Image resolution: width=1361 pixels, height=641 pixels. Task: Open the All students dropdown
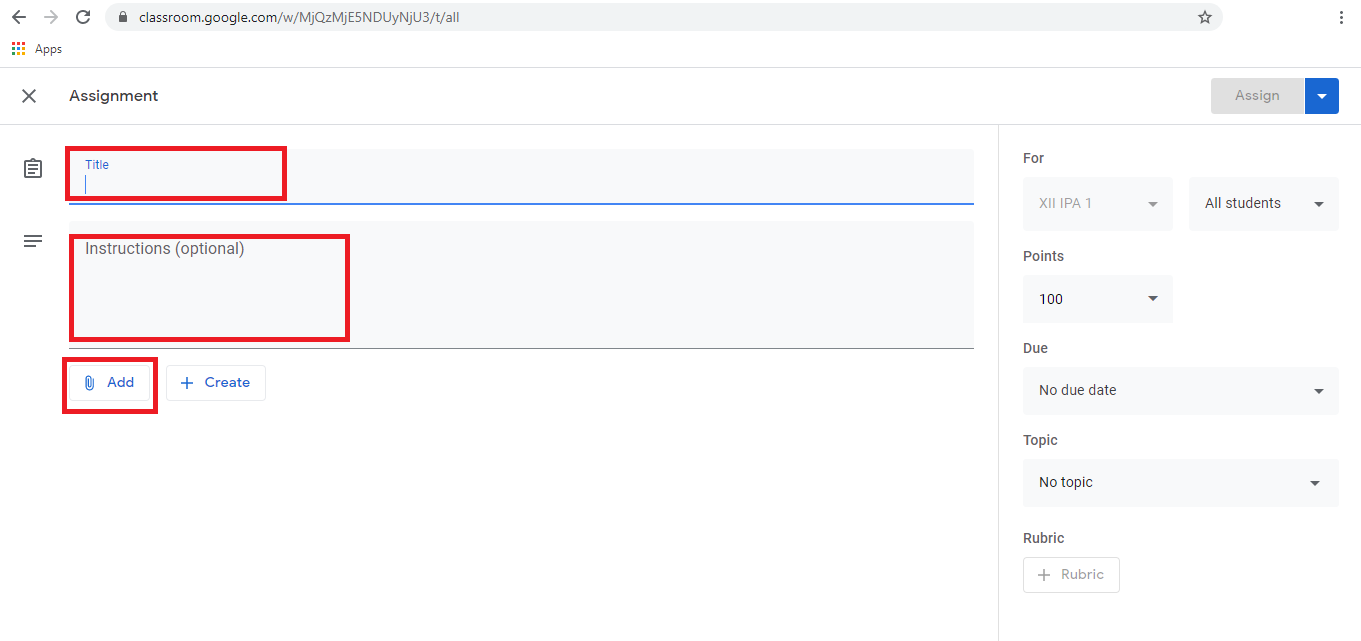(1263, 203)
